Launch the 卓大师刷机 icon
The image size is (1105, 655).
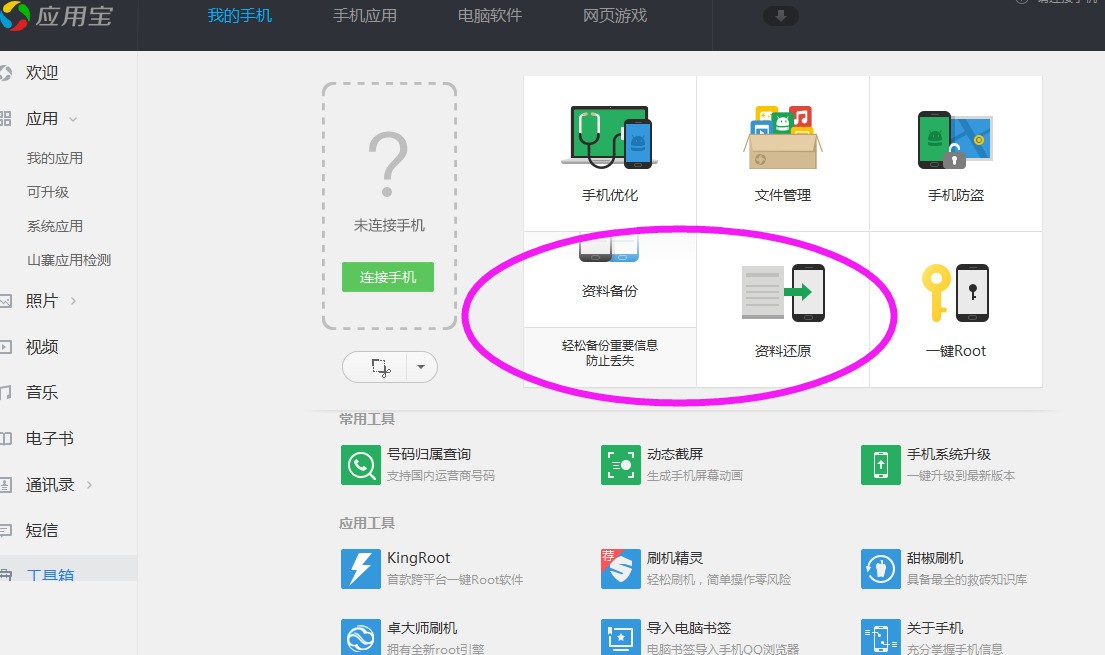click(x=361, y=637)
